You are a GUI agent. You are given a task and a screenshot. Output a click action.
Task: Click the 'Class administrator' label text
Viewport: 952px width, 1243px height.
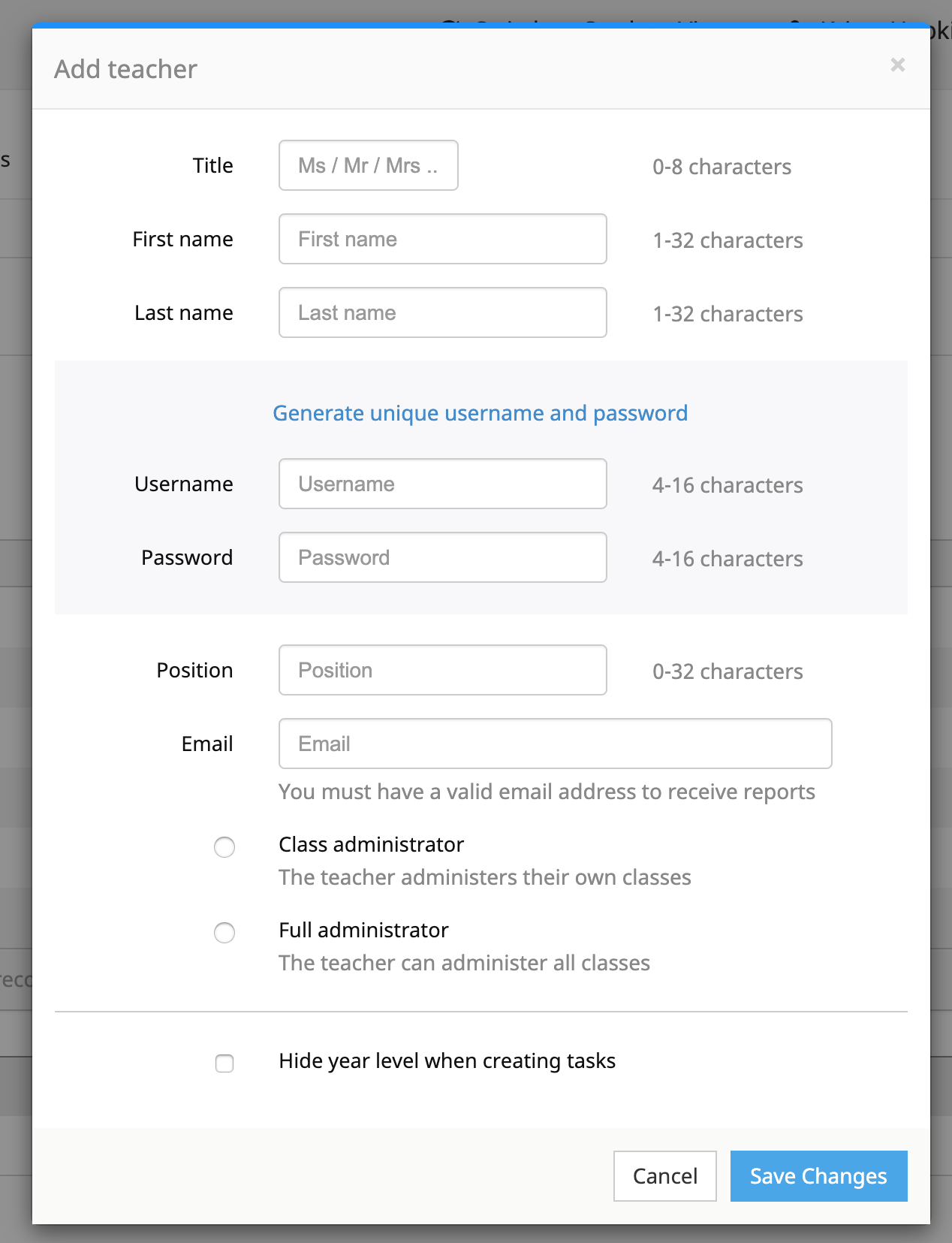point(371,844)
